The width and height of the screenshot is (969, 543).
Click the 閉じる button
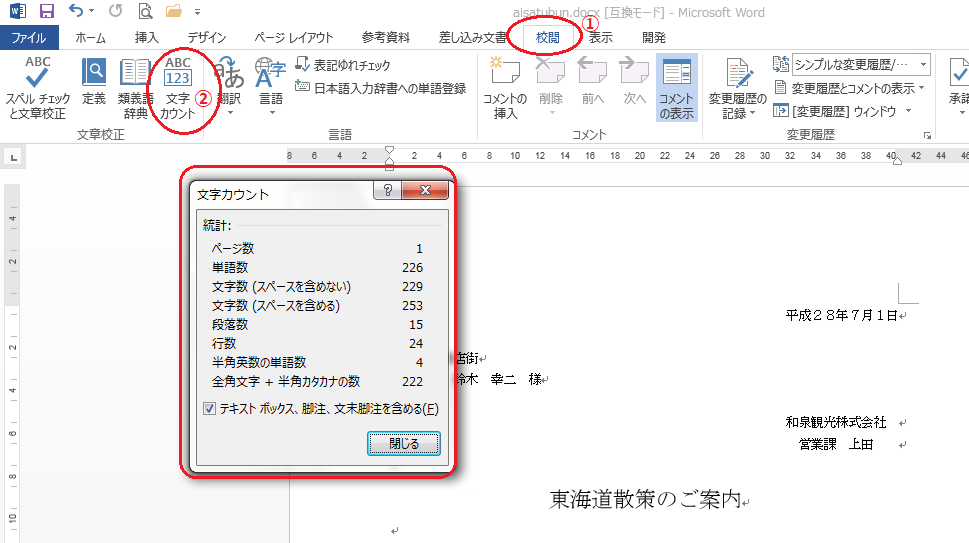tap(404, 444)
